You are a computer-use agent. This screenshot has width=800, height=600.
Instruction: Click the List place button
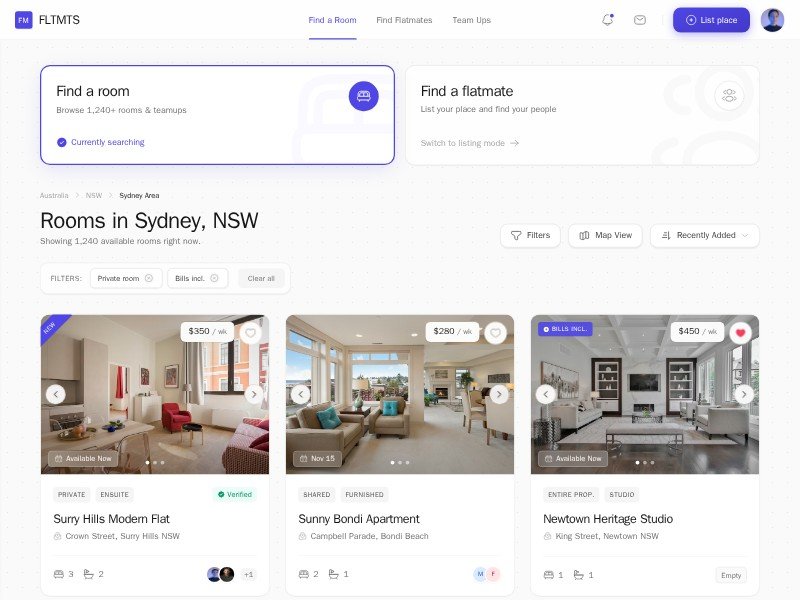711,20
